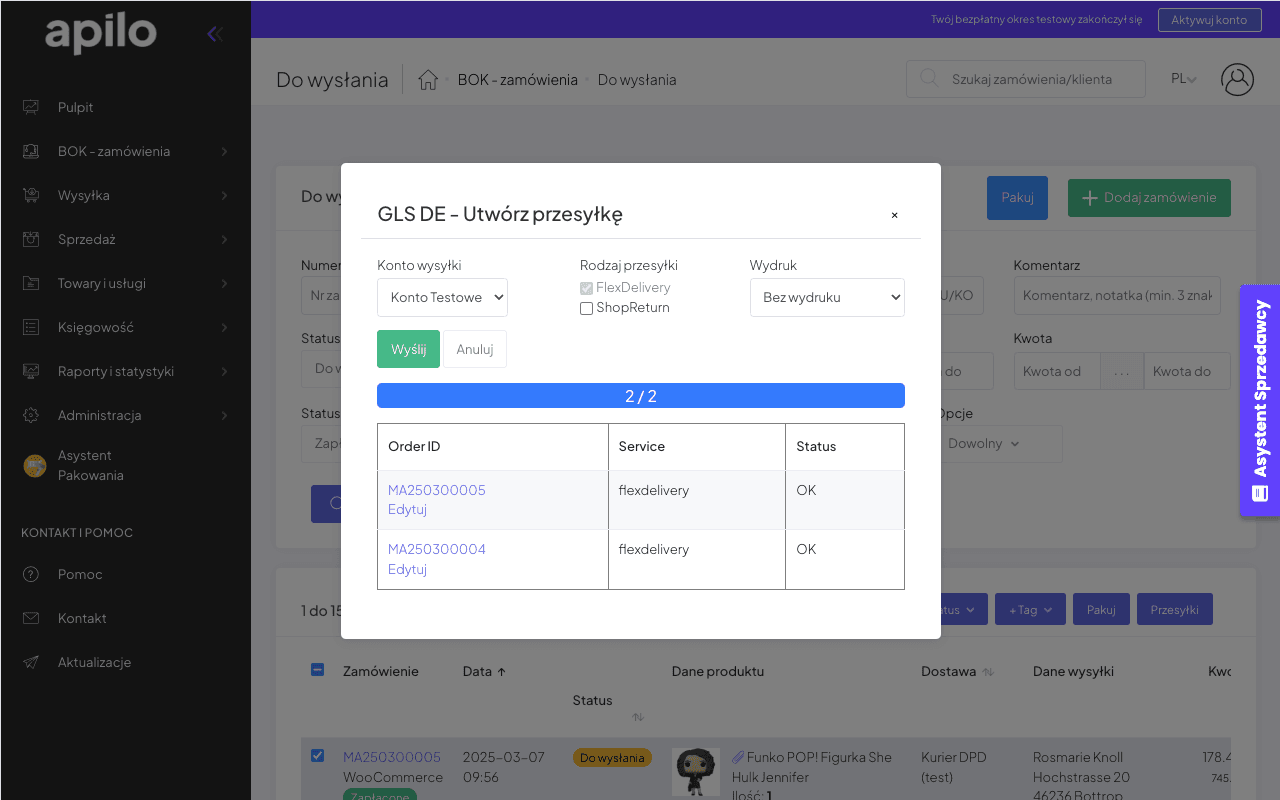1280x800 pixels.
Task: Click the Pulpit dashboard icon
Action: pyautogui.click(x=31, y=107)
